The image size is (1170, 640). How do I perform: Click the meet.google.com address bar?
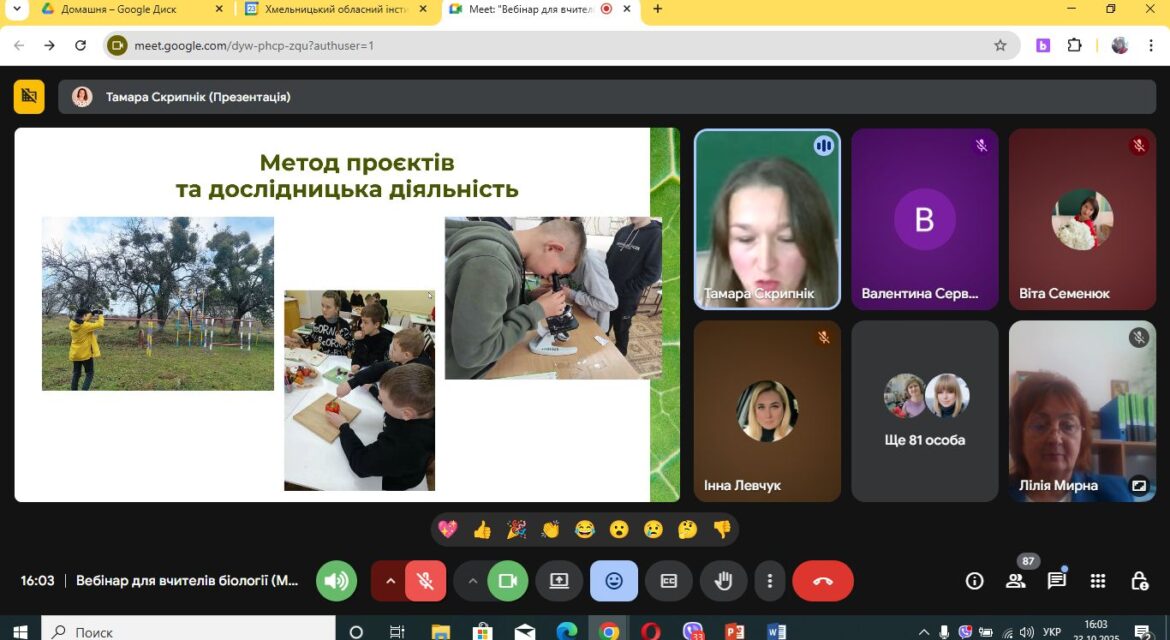click(x=562, y=46)
